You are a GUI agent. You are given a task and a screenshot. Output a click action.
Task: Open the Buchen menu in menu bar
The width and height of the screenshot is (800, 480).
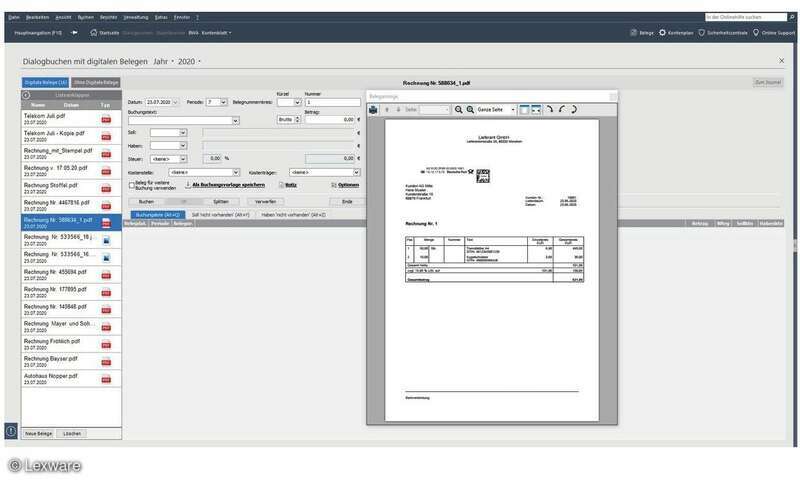click(86, 17)
